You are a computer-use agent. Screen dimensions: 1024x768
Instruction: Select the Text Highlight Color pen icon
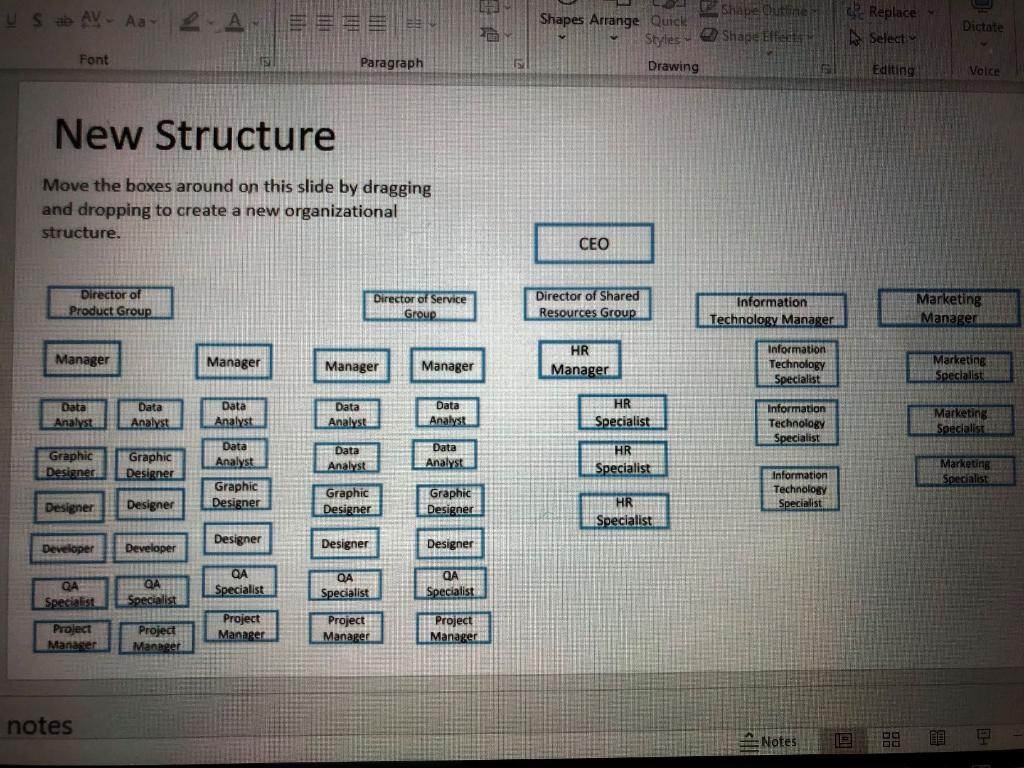click(x=190, y=20)
